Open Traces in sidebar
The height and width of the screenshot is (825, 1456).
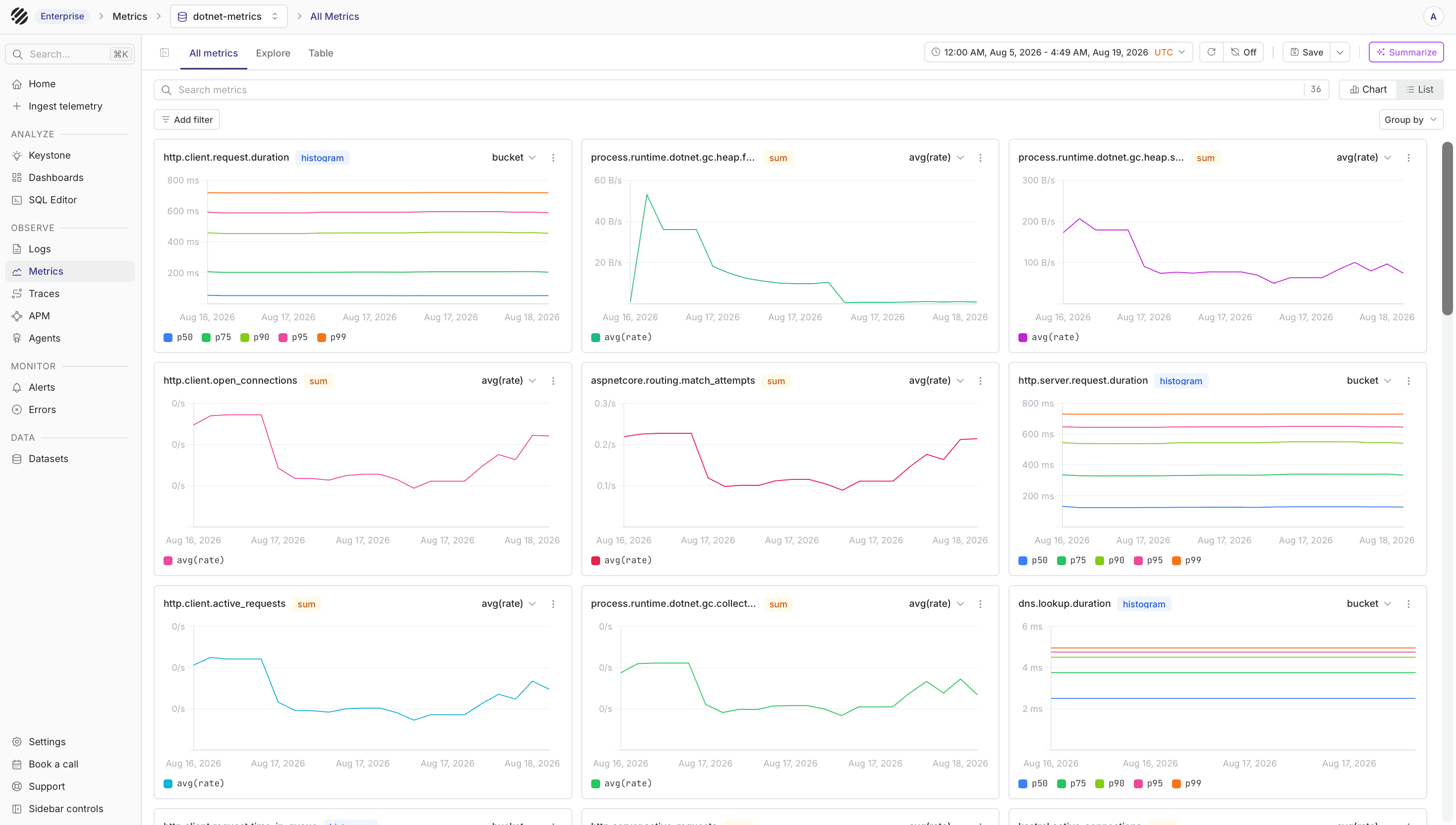pos(70,294)
